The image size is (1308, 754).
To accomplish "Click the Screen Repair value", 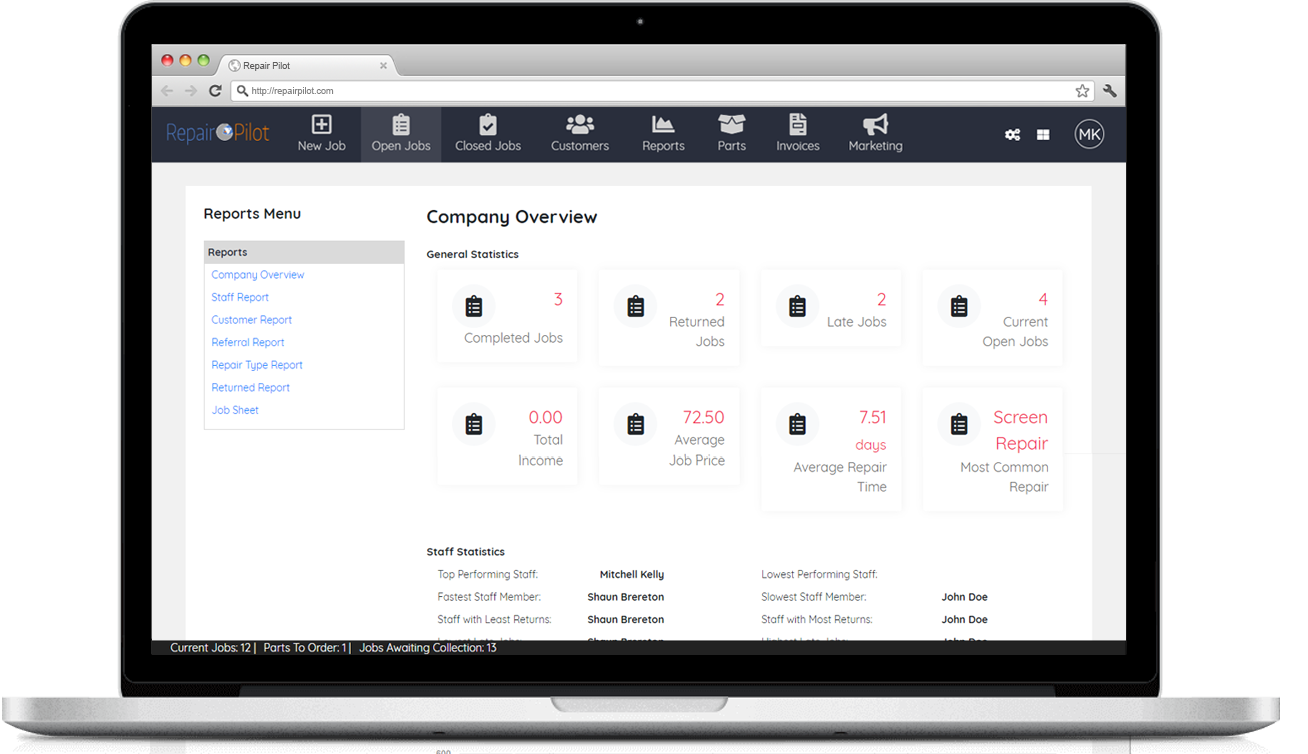I will (1021, 430).
